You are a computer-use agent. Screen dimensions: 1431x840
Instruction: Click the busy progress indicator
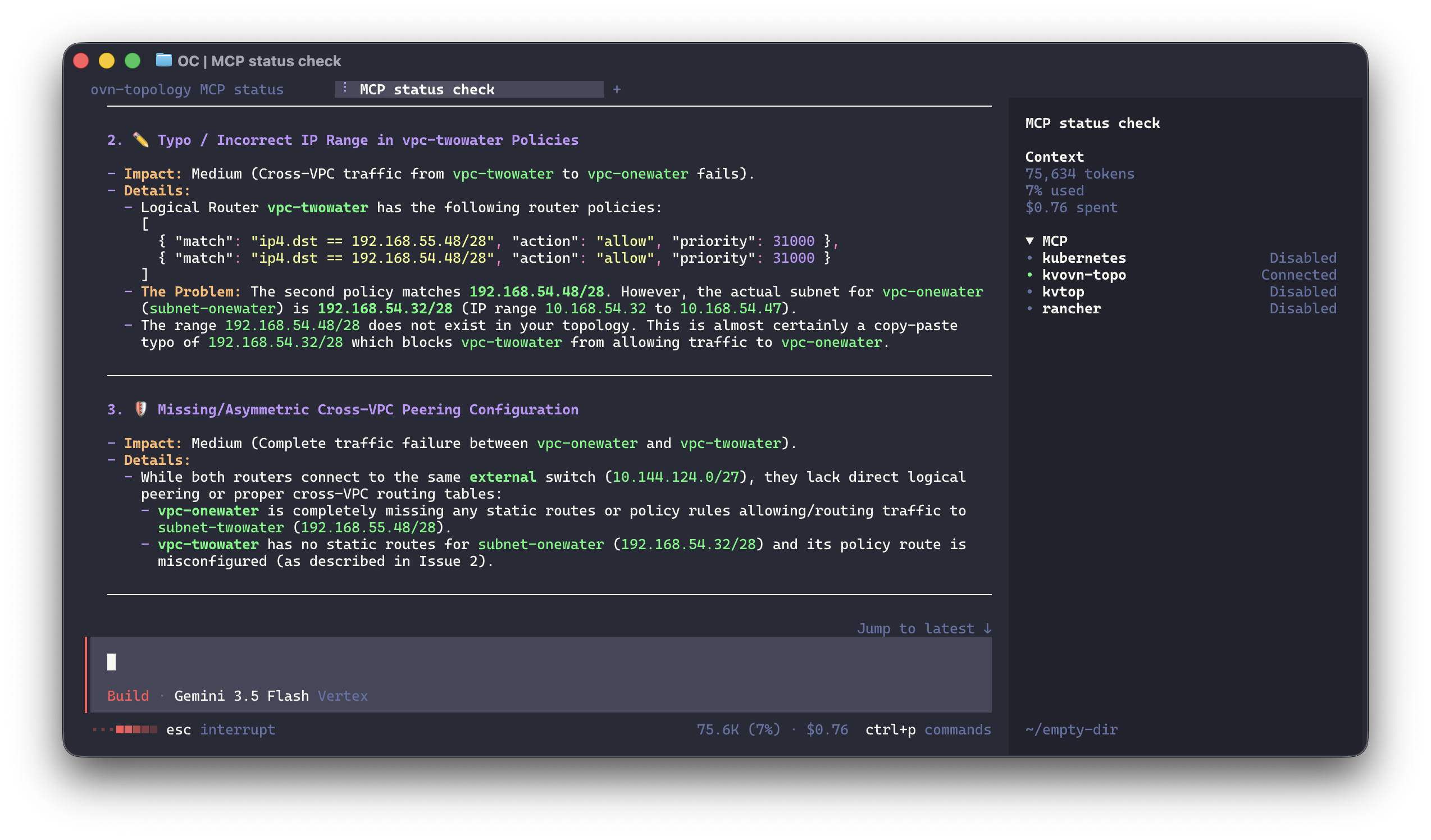(125, 729)
